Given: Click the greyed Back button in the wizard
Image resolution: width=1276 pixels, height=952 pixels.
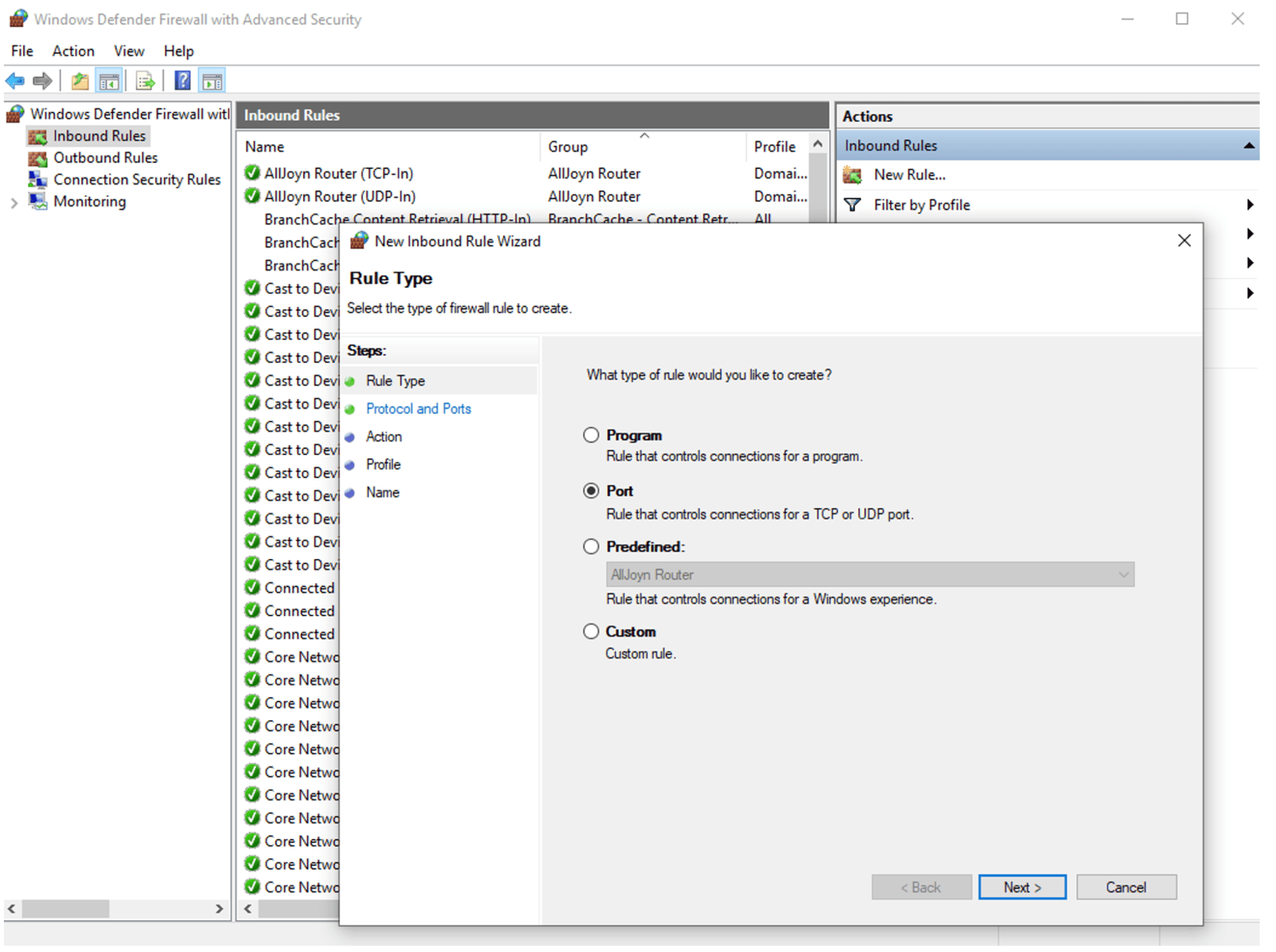Looking at the screenshot, I should coord(921,887).
